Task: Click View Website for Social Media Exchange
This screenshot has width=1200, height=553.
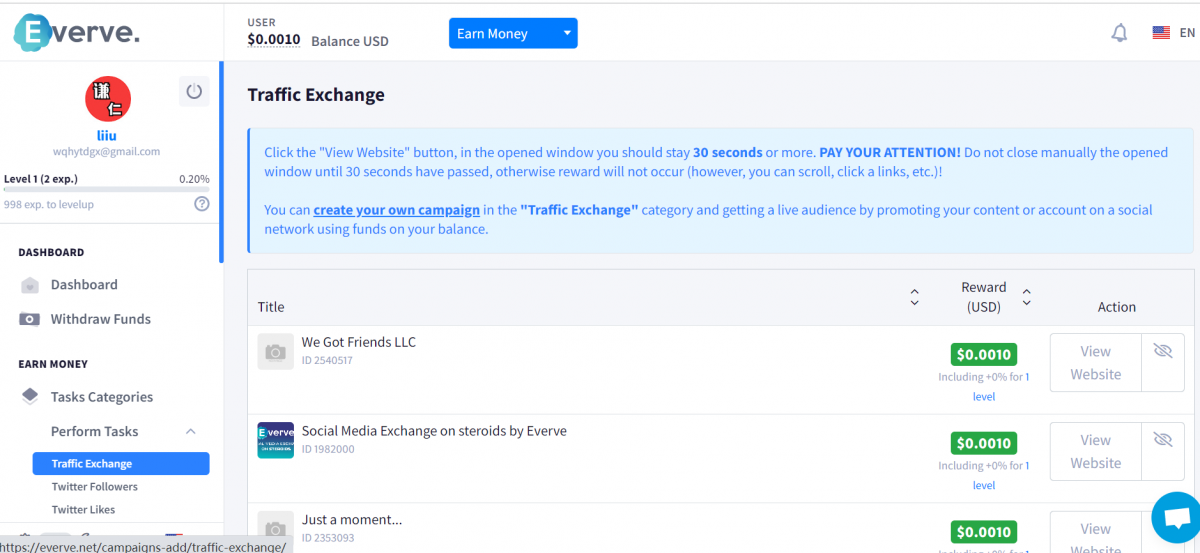Action: point(1095,451)
